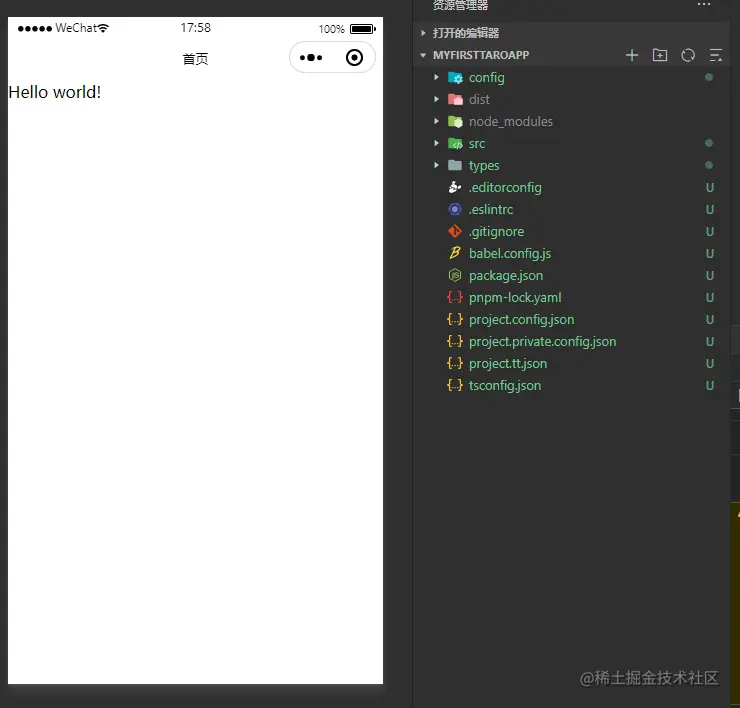
Task: Click the Hello world! text in simulator
Action: click(x=55, y=92)
